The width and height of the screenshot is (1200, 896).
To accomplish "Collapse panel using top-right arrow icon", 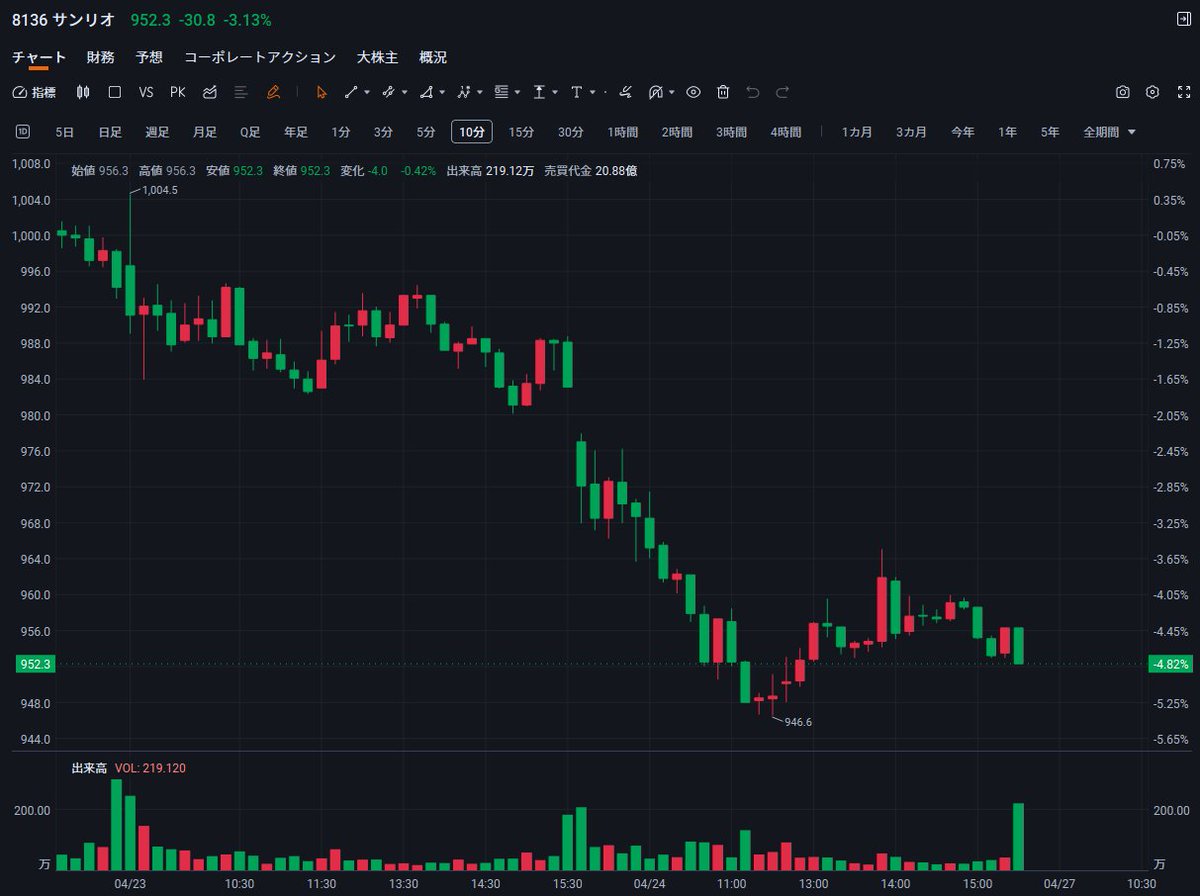I will click(x=1183, y=19).
